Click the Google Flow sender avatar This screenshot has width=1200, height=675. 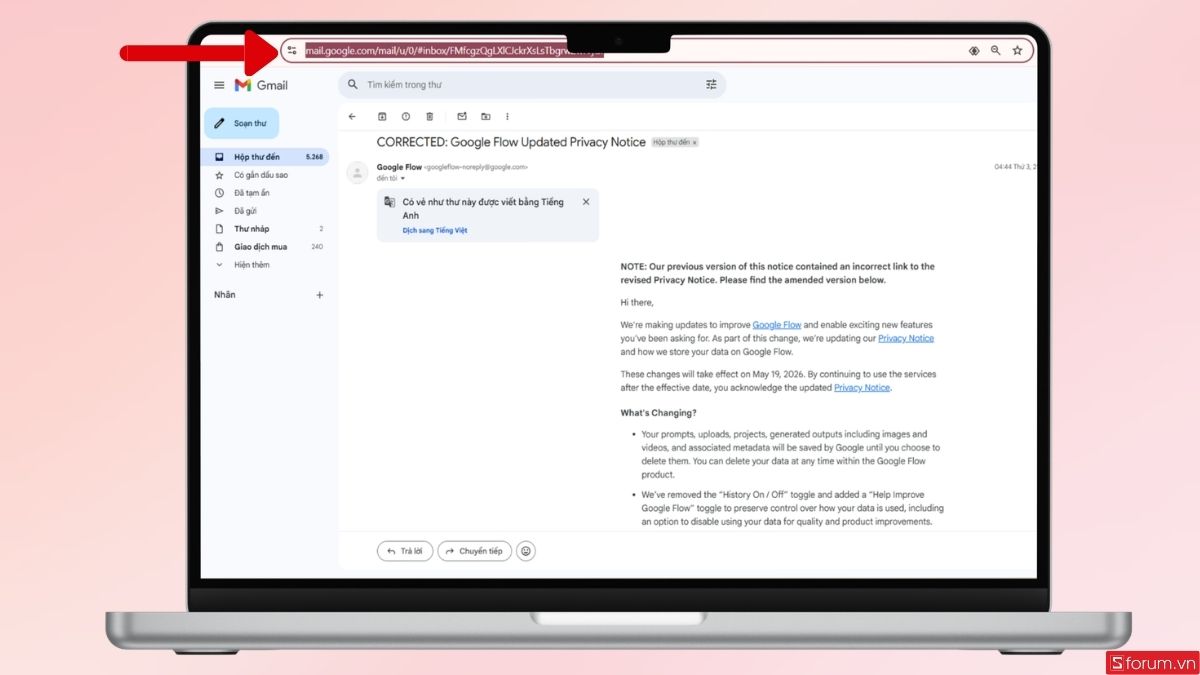click(357, 173)
